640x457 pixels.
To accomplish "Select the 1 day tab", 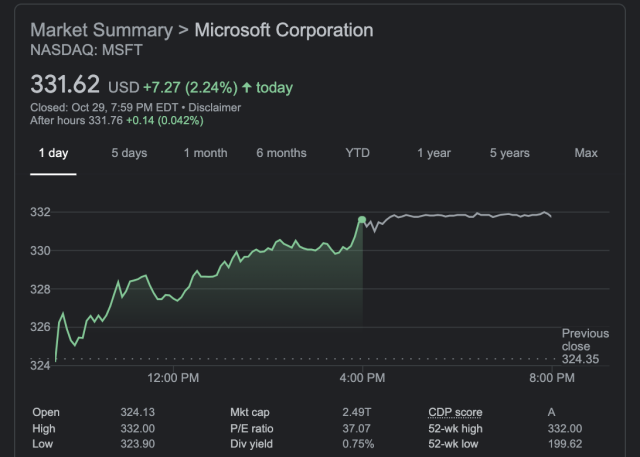I will coord(53,153).
